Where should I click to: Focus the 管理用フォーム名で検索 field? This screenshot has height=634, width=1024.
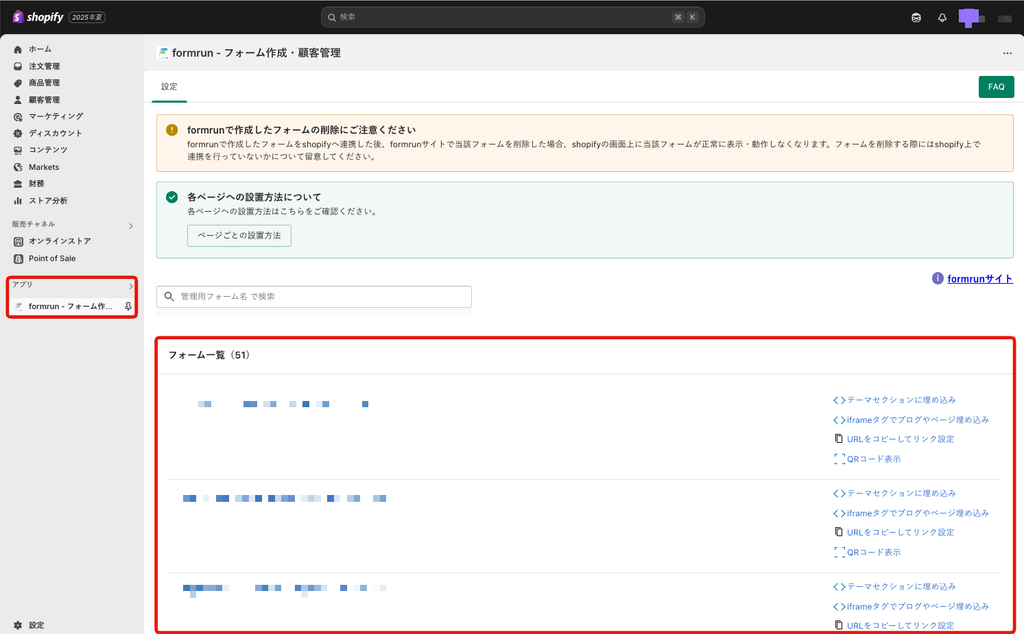point(314,296)
